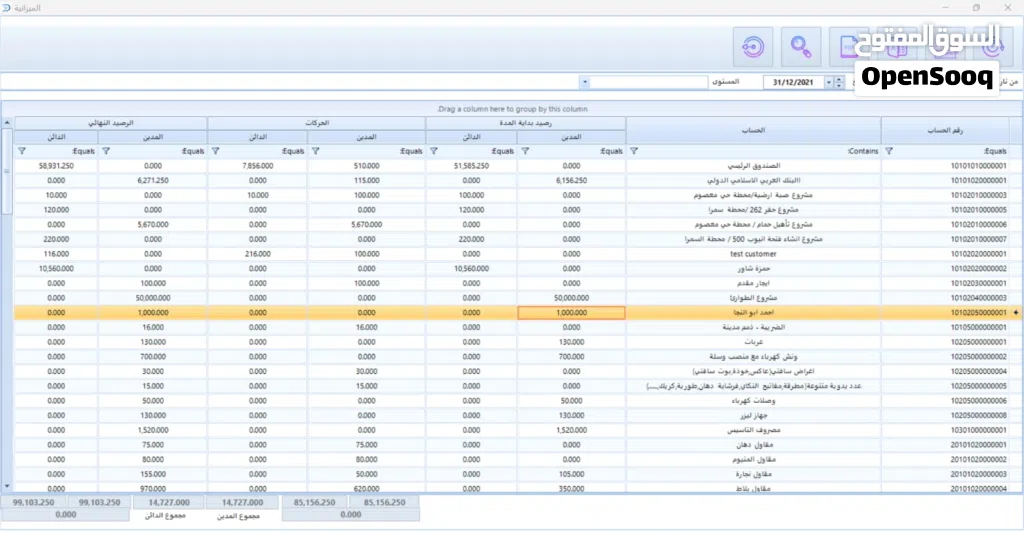Viewport: 1024px width, 534px height.
Task: Select the test customer account row
Action: pyautogui.click(x=753, y=254)
